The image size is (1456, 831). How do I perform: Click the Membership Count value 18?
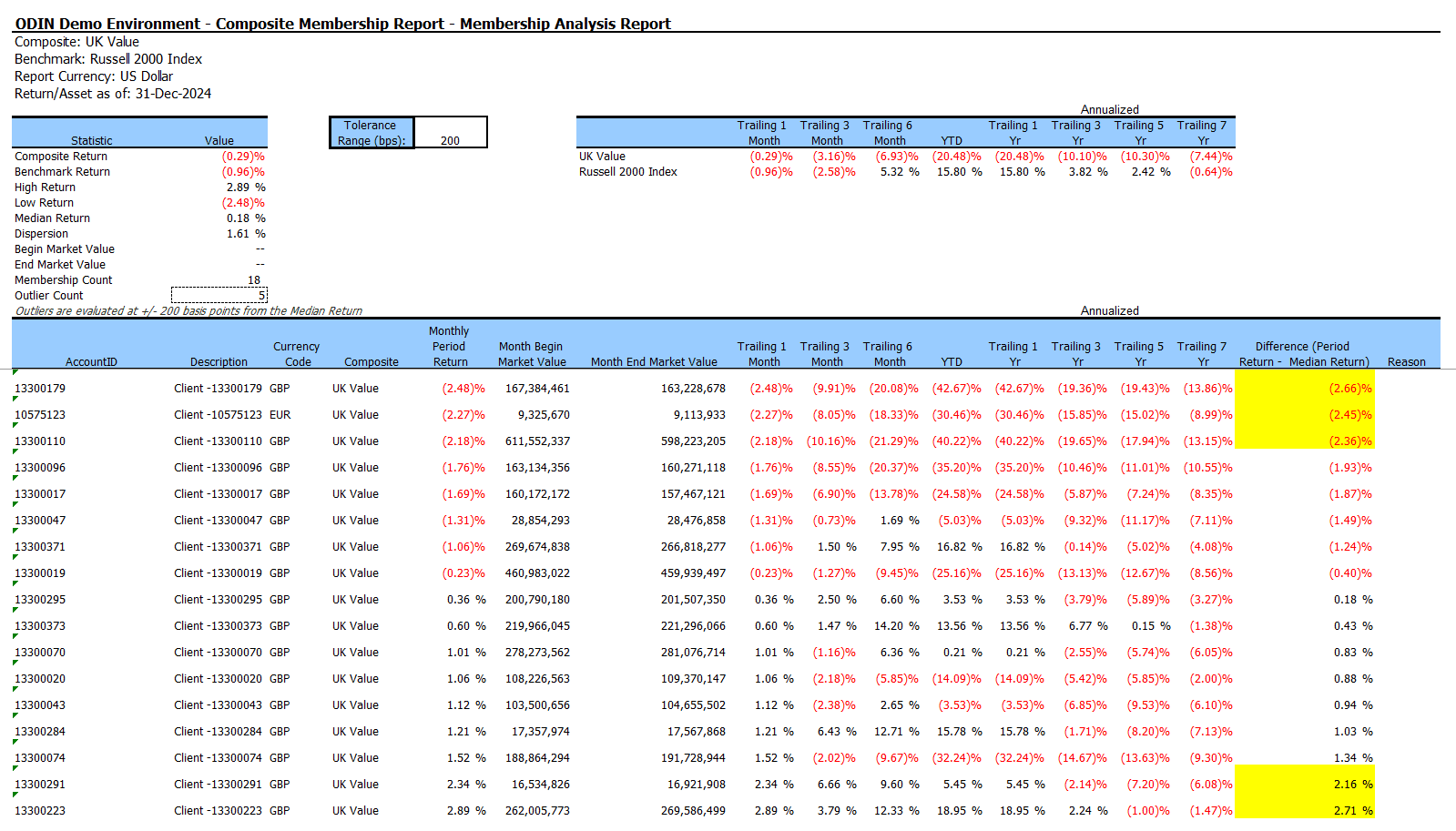[253, 280]
